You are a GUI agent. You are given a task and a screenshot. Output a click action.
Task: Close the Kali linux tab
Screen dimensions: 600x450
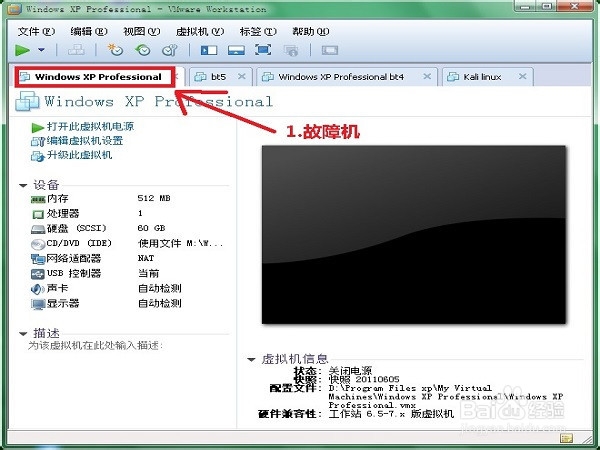pyautogui.click(x=523, y=77)
